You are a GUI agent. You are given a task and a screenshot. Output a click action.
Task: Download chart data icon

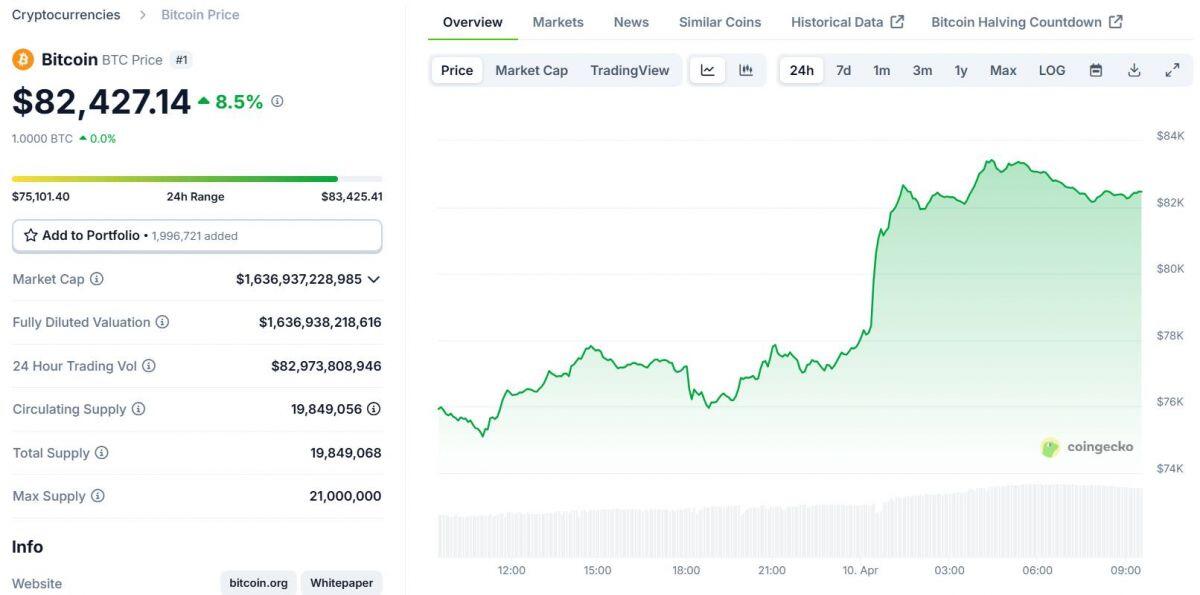pos(1134,70)
